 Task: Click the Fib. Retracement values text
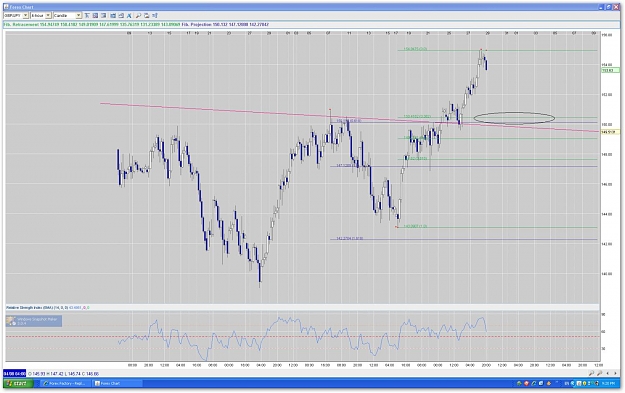92,25
